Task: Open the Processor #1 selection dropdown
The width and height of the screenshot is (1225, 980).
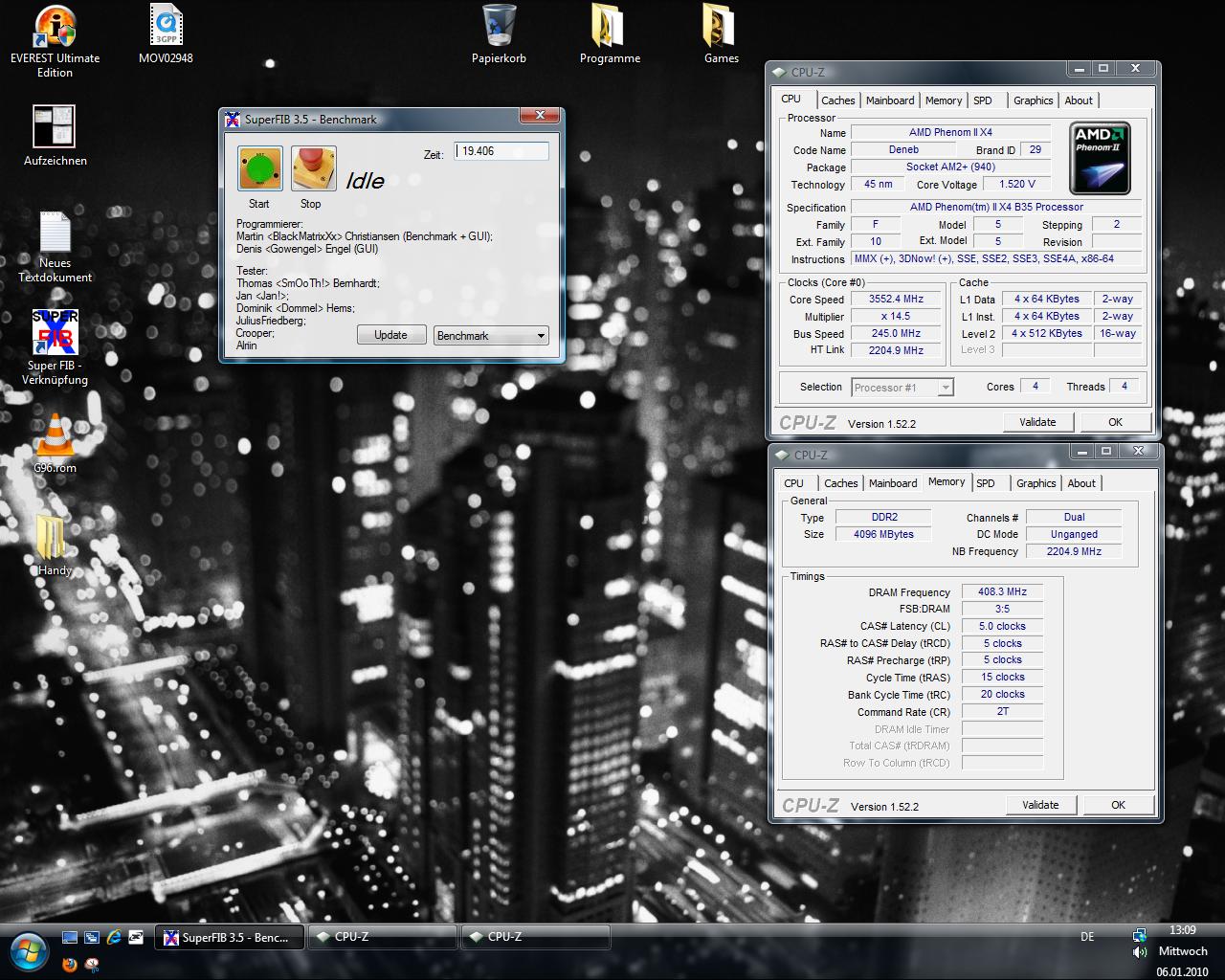Action: click(x=902, y=387)
